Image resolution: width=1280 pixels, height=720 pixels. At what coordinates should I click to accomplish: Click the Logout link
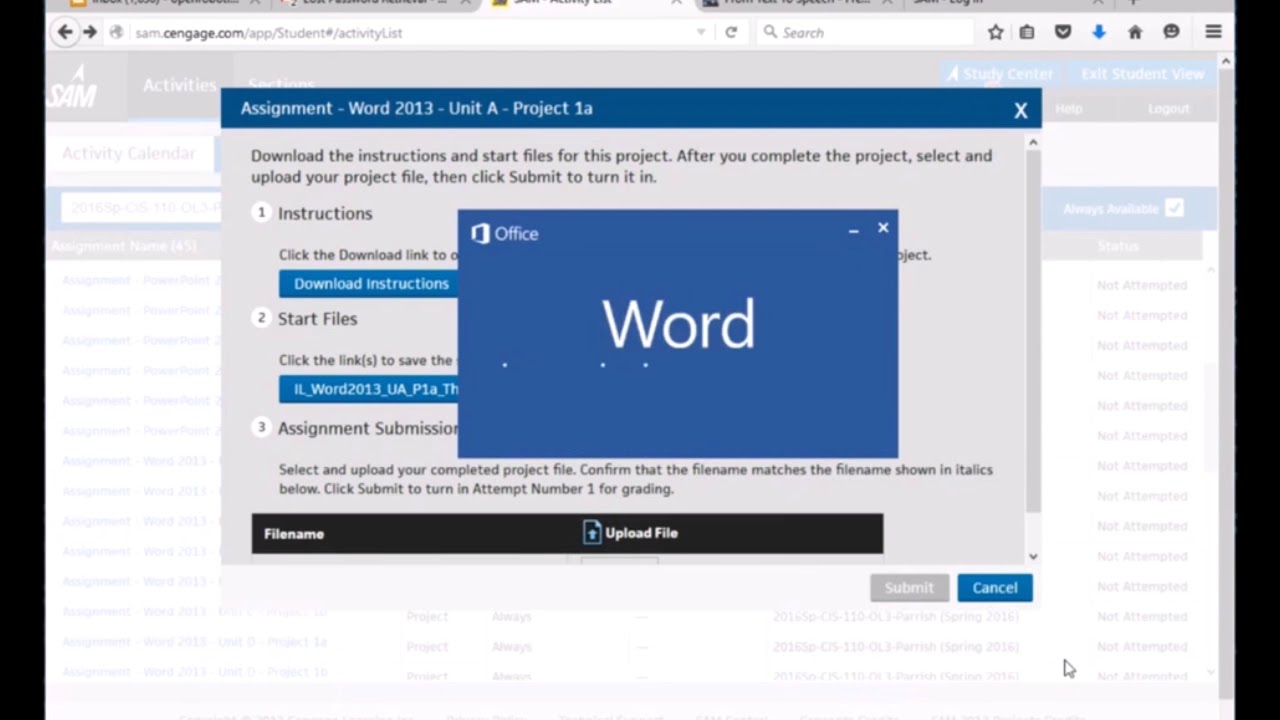(x=1168, y=108)
